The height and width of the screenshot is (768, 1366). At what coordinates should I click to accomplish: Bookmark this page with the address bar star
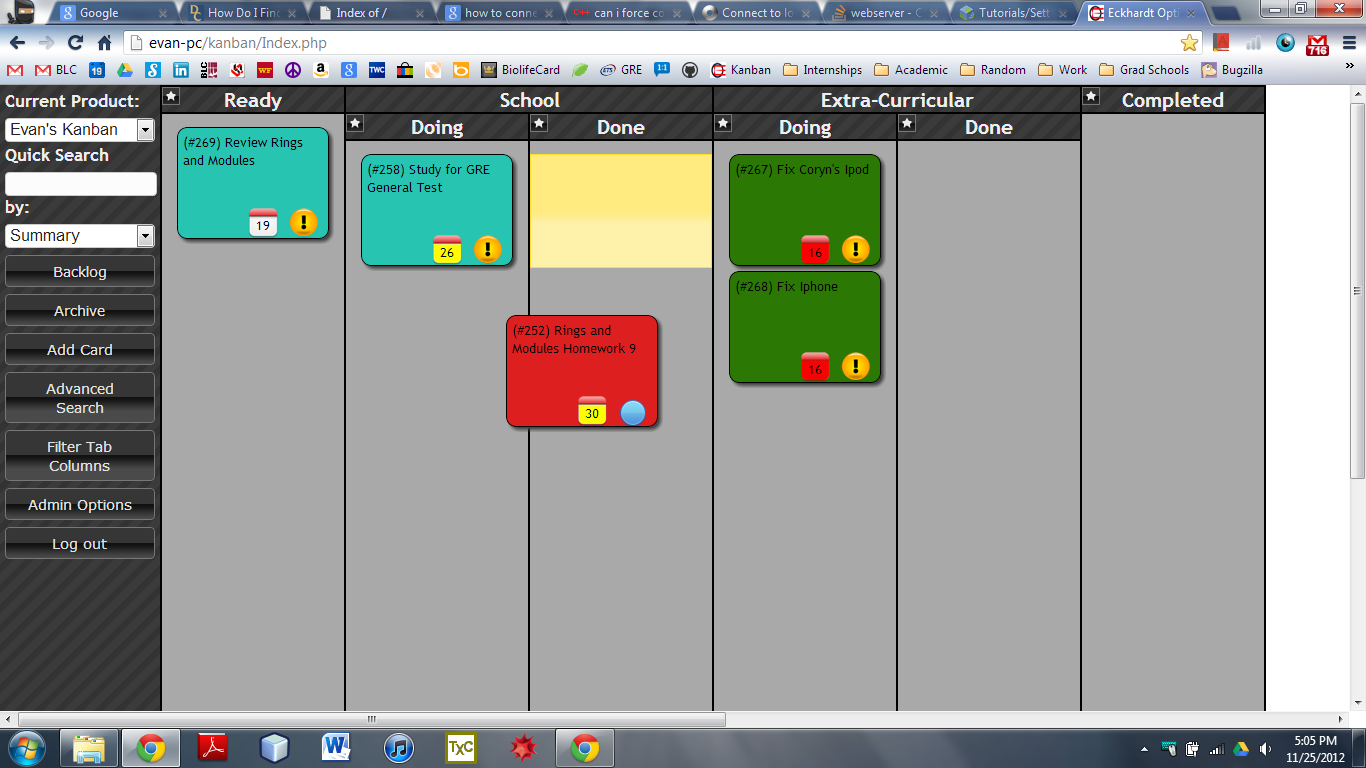click(x=1189, y=43)
